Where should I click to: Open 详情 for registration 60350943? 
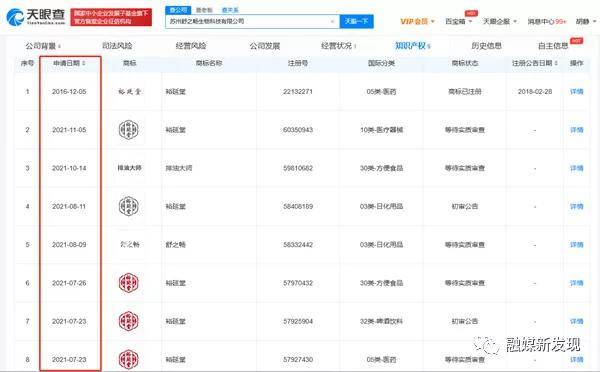point(577,130)
